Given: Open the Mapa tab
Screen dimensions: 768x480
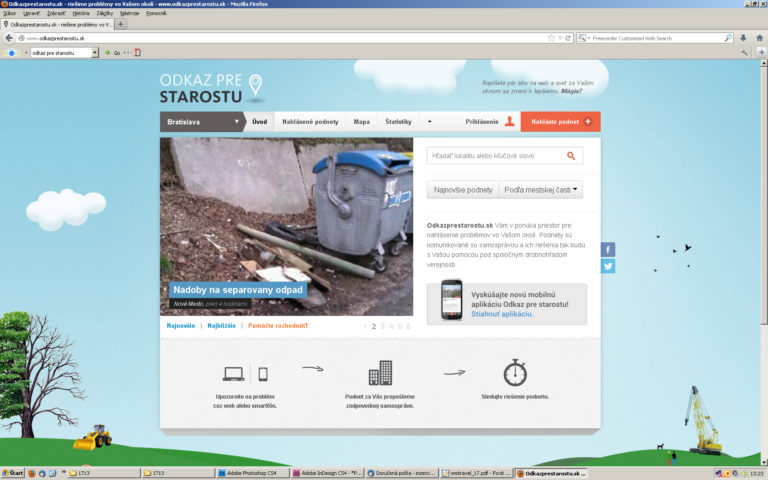Looking at the screenshot, I should [361, 122].
